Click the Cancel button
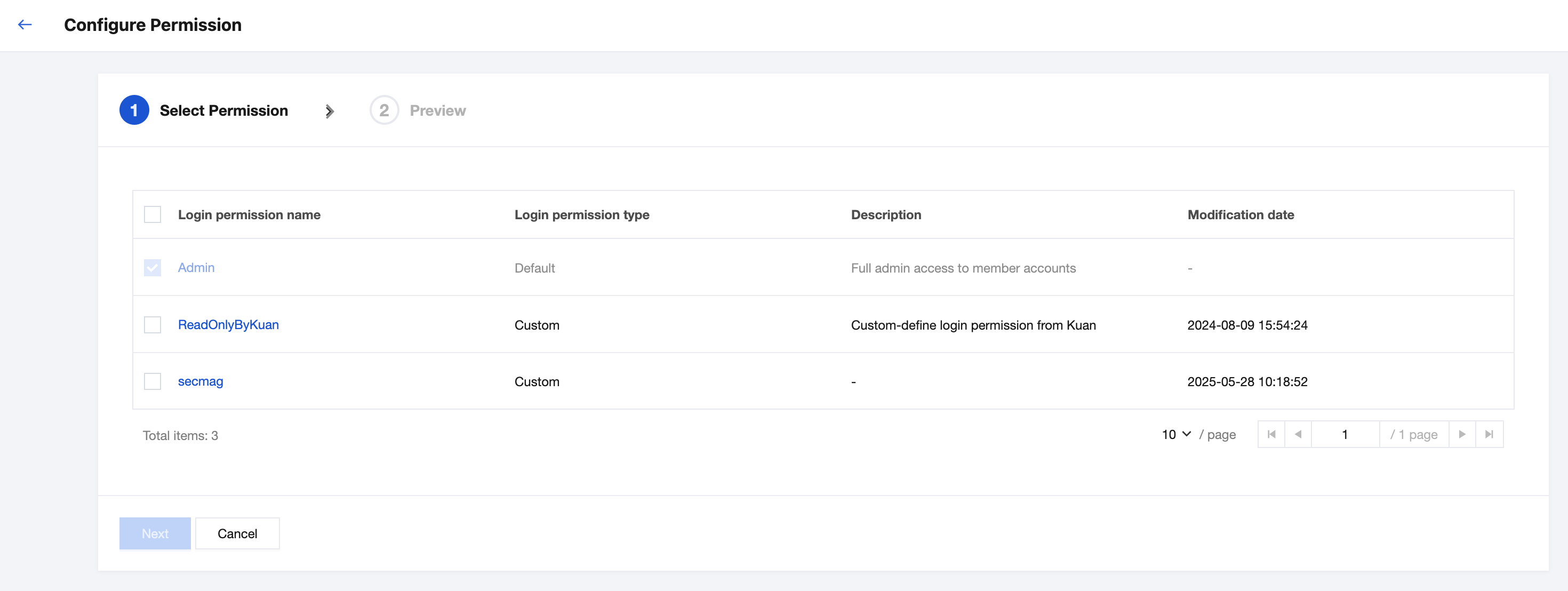Screen dimensions: 1568x591 (237, 534)
